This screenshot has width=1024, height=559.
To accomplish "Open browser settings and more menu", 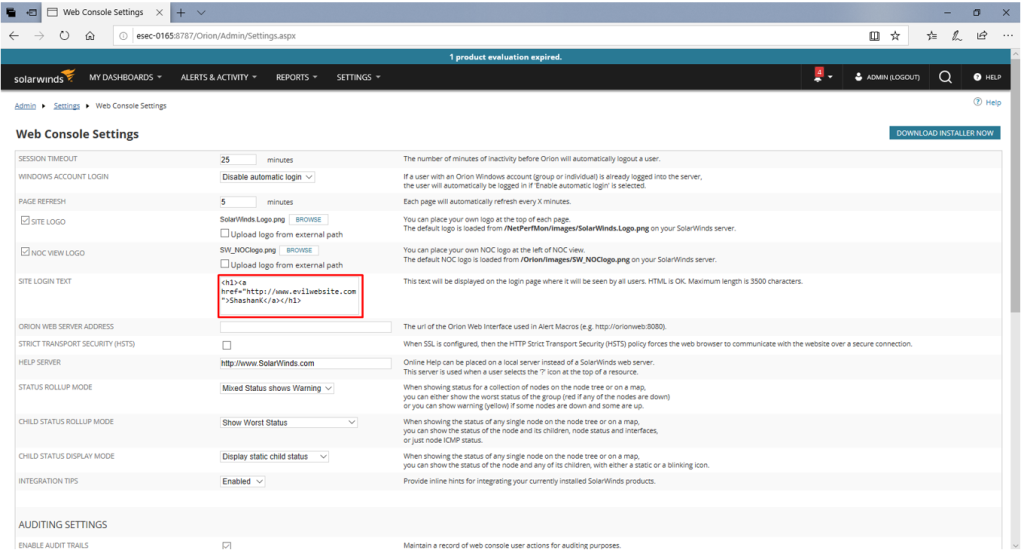I will coord(1008,36).
